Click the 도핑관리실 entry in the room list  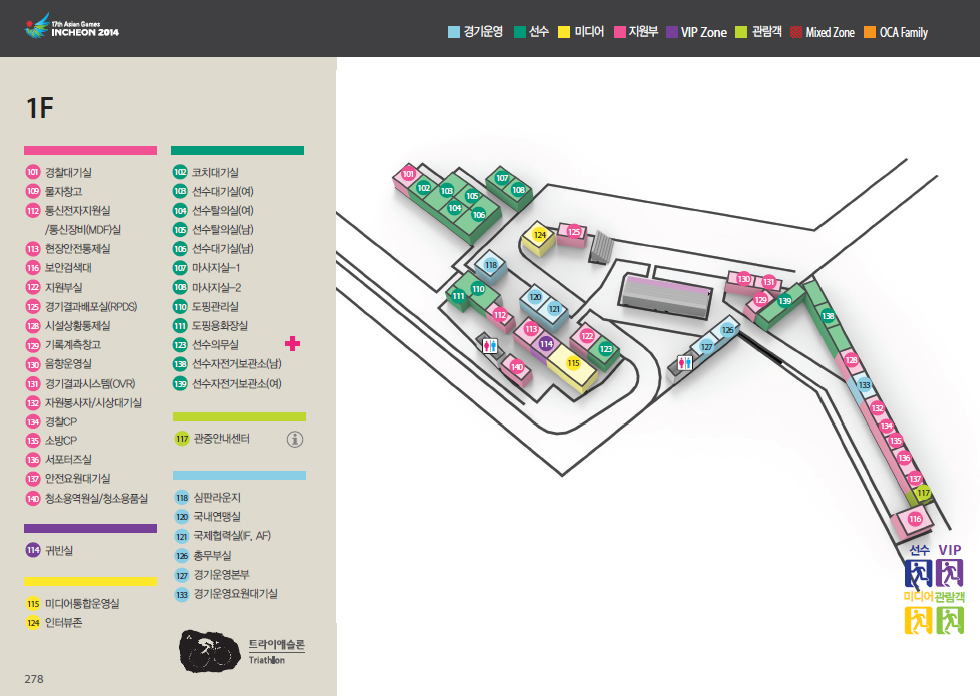coord(206,306)
